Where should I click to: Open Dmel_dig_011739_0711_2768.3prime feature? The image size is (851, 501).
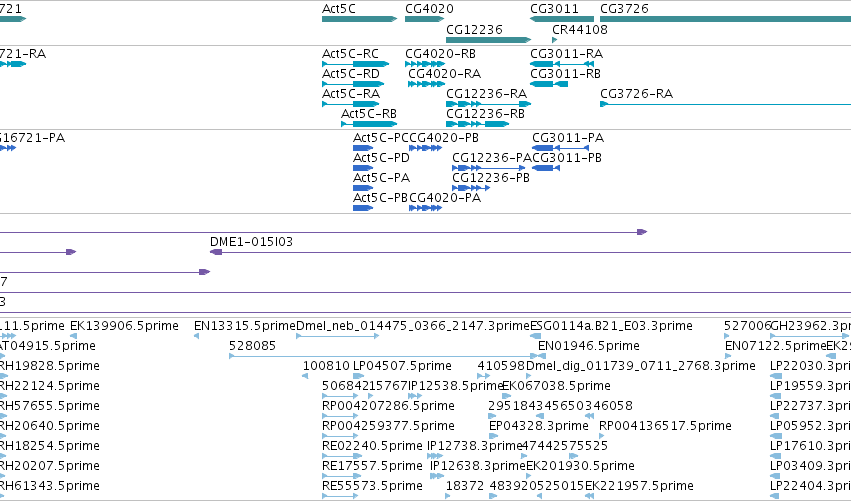point(641,366)
